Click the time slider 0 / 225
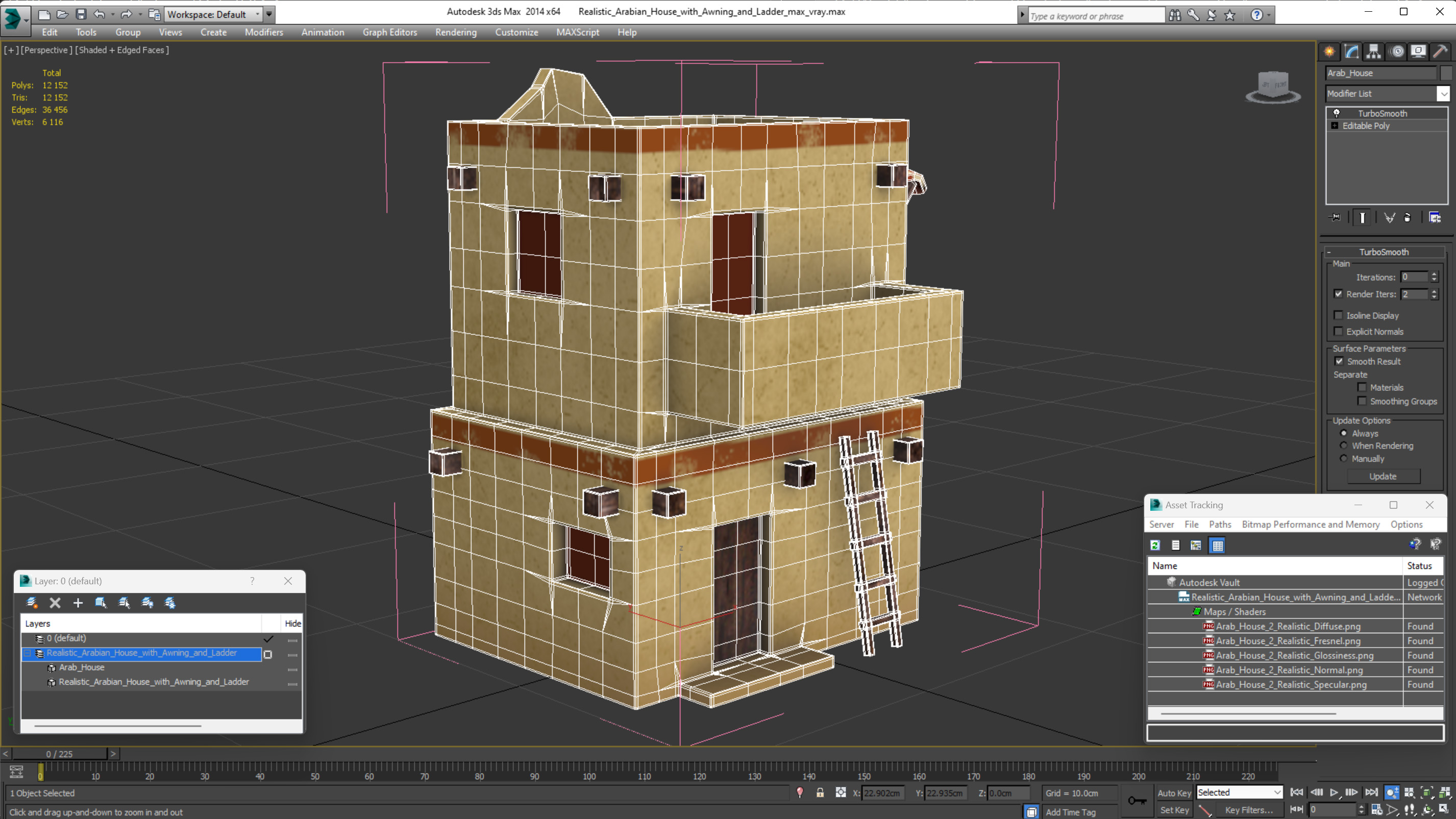The width and height of the screenshot is (1456, 819). click(x=59, y=754)
